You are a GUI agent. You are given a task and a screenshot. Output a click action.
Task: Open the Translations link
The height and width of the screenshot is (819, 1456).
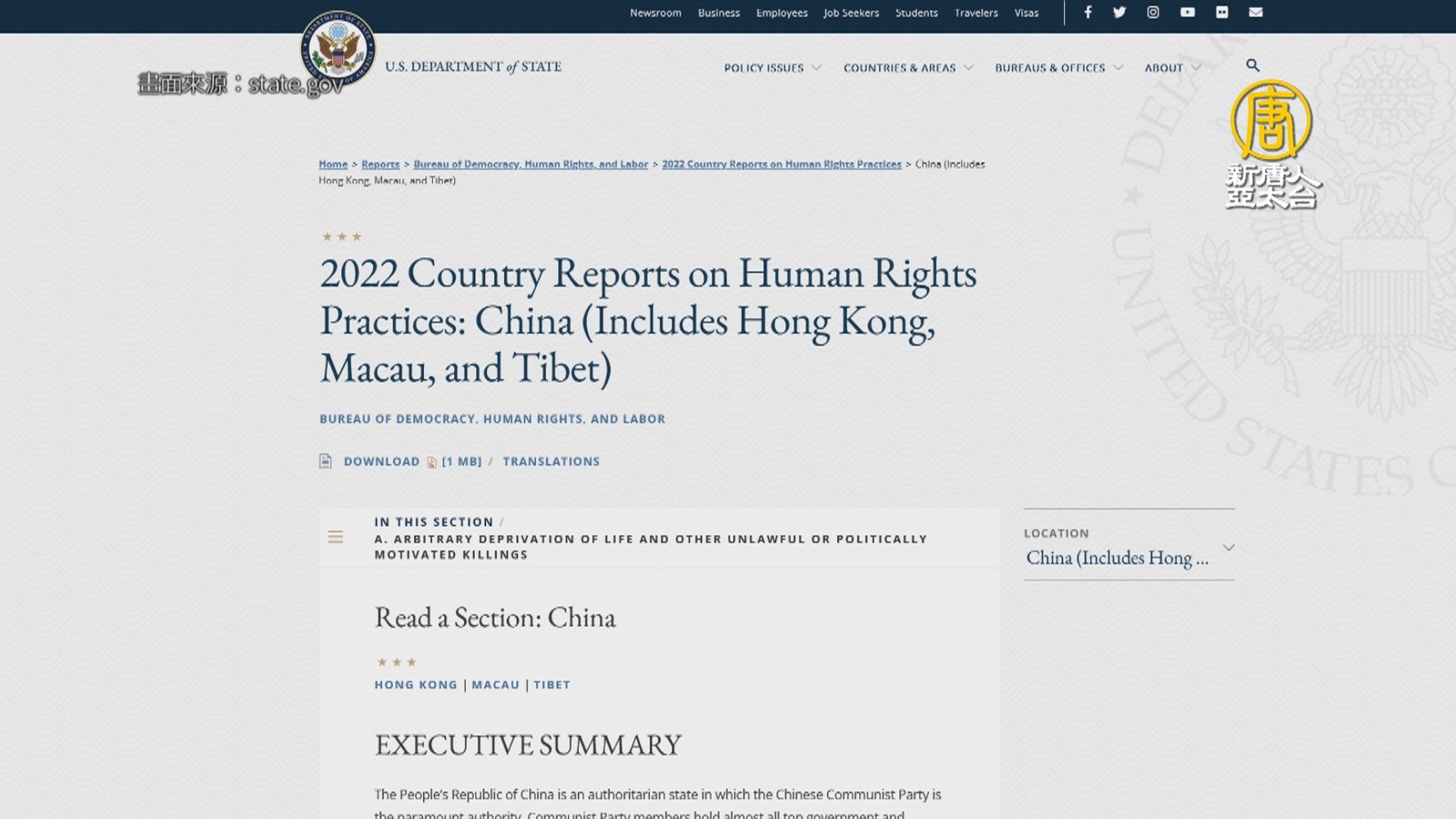(x=551, y=461)
